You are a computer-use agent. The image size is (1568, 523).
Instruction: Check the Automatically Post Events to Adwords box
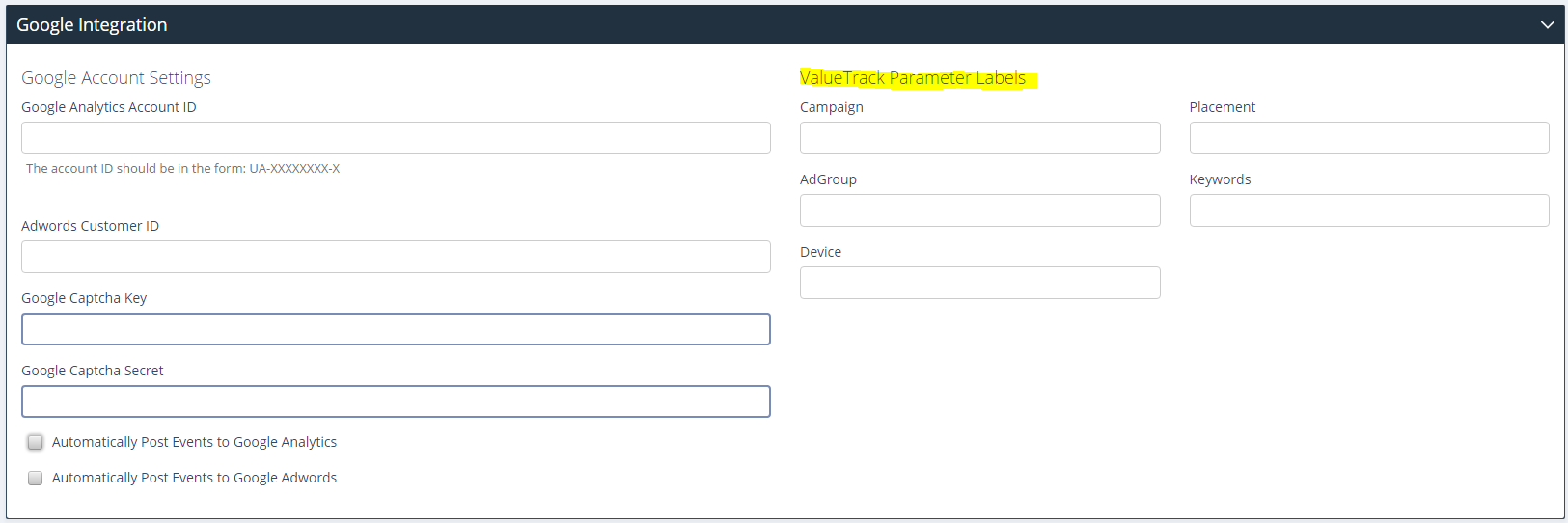pos(36,478)
